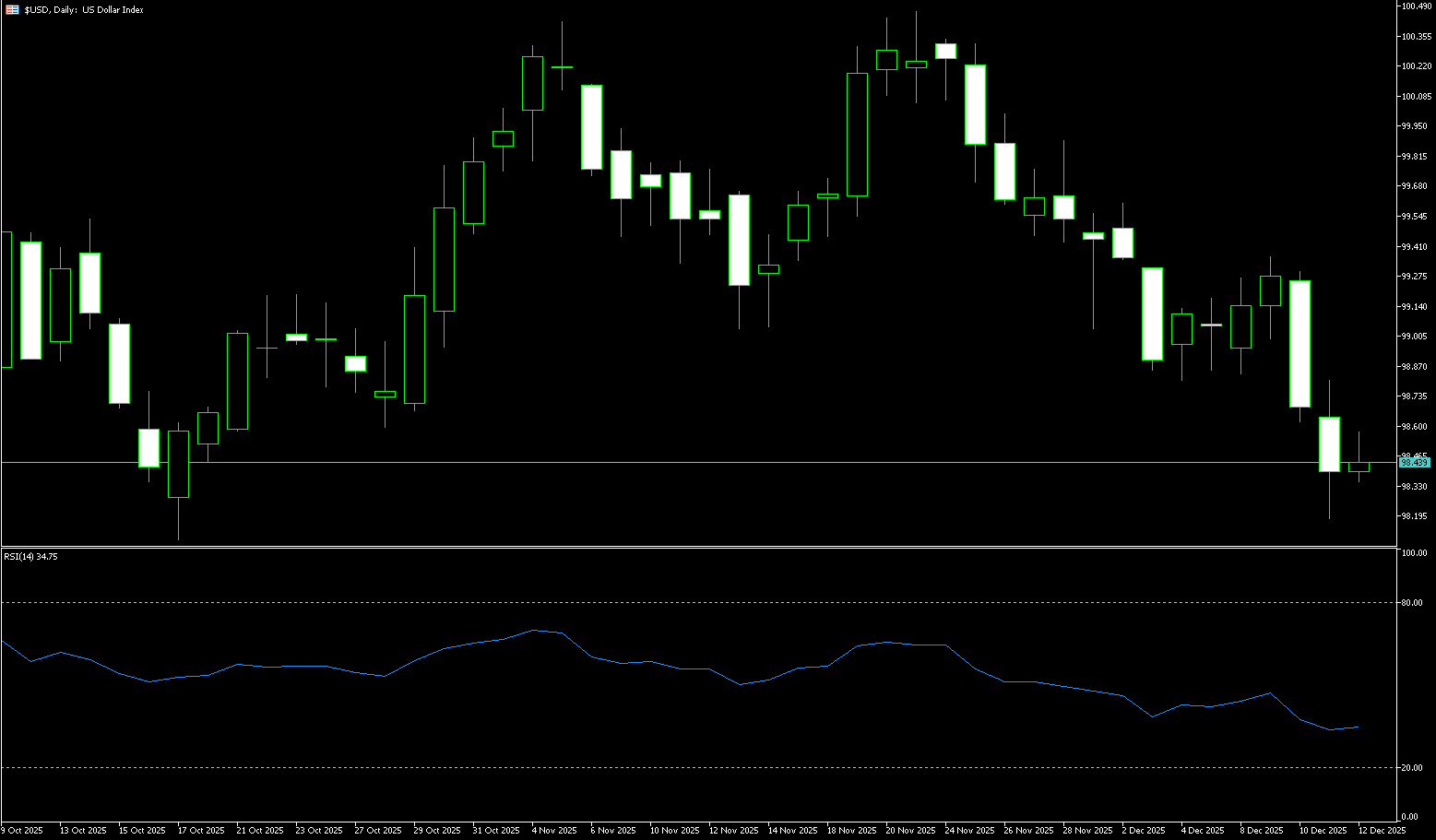Viewport: 1436px width, 840px height.
Task: Click the large bearish candle on 10 Dec 2025
Action: pos(1300,343)
